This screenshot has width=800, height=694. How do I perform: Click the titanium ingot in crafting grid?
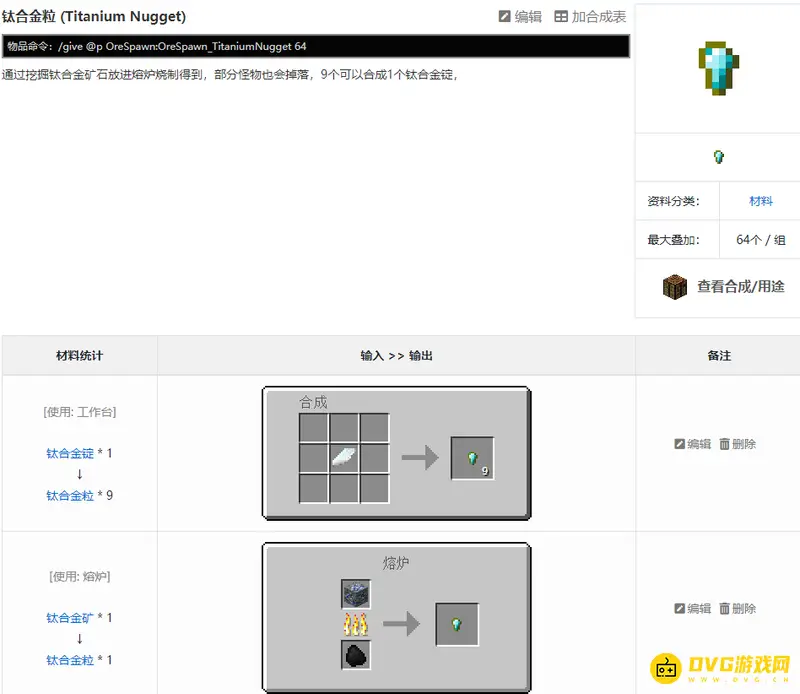click(x=344, y=457)
